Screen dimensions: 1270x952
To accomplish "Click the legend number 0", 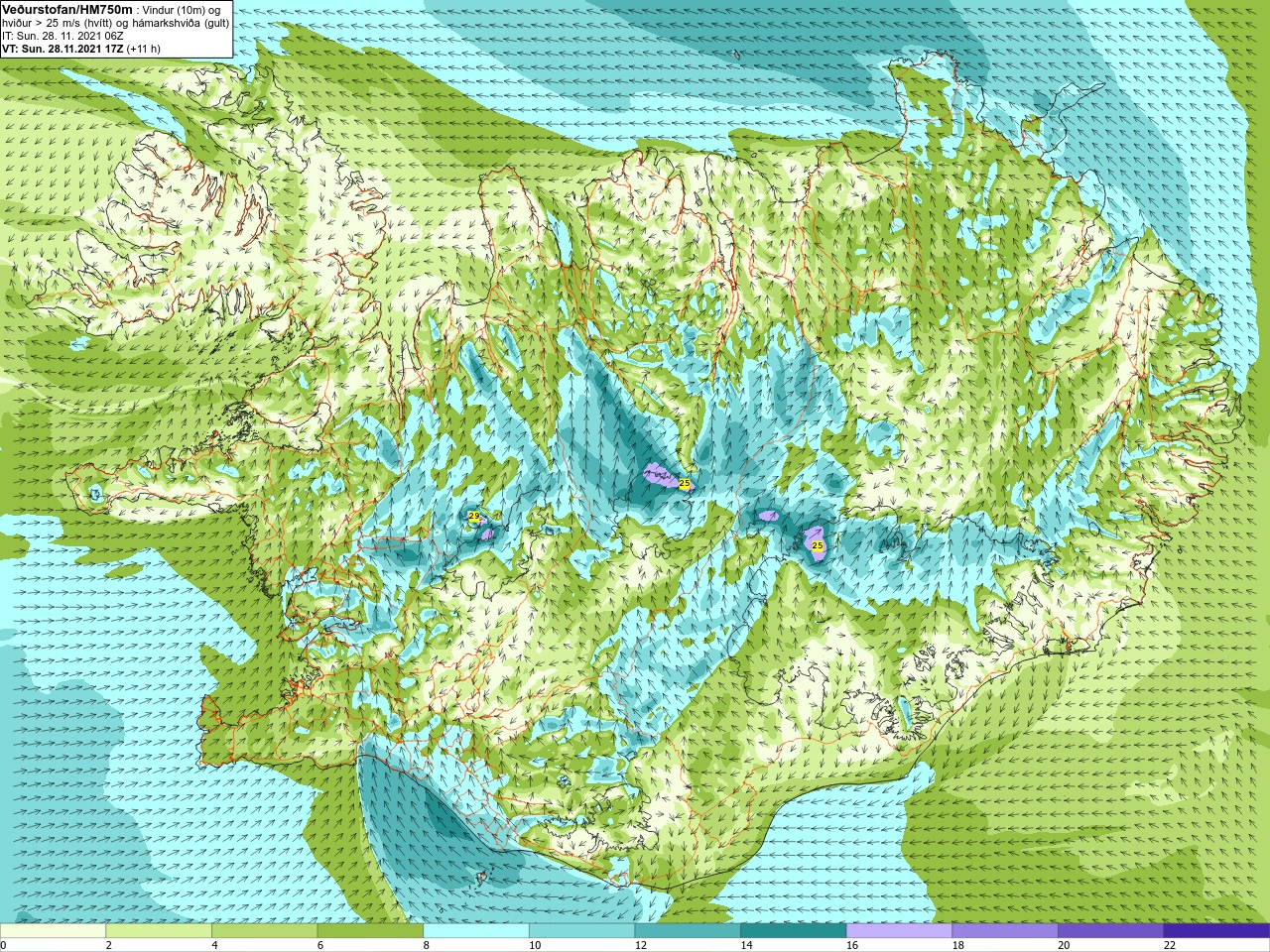I will click(3, 945).
